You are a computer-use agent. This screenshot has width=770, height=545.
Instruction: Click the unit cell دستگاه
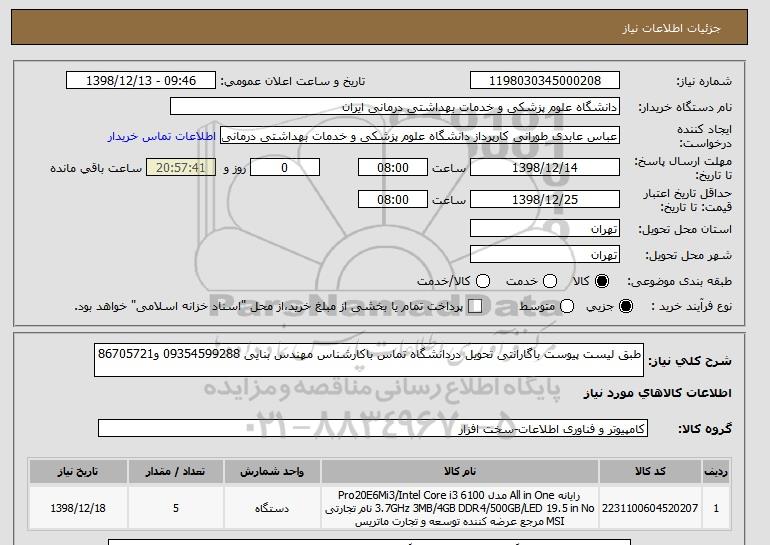[272, 508]
